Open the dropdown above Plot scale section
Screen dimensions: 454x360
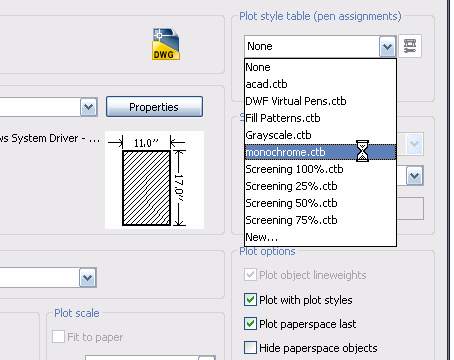[88, 277]
